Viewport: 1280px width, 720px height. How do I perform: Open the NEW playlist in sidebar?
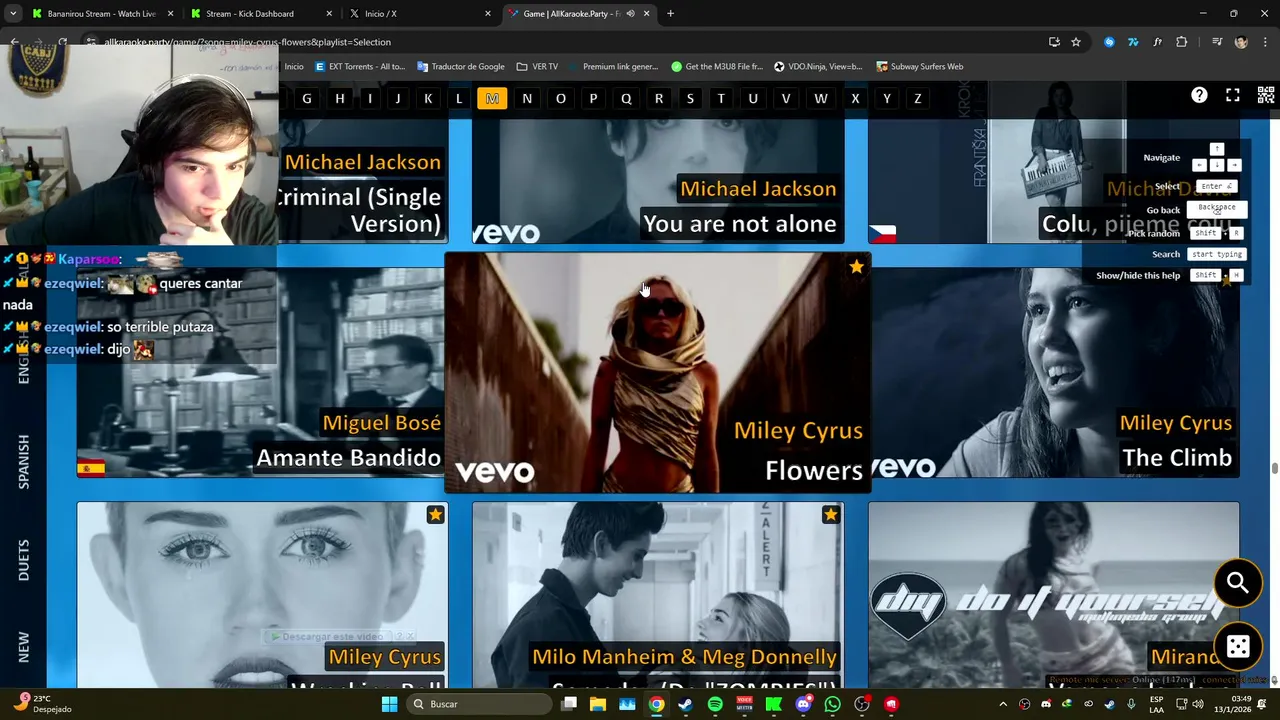(24, 646)
